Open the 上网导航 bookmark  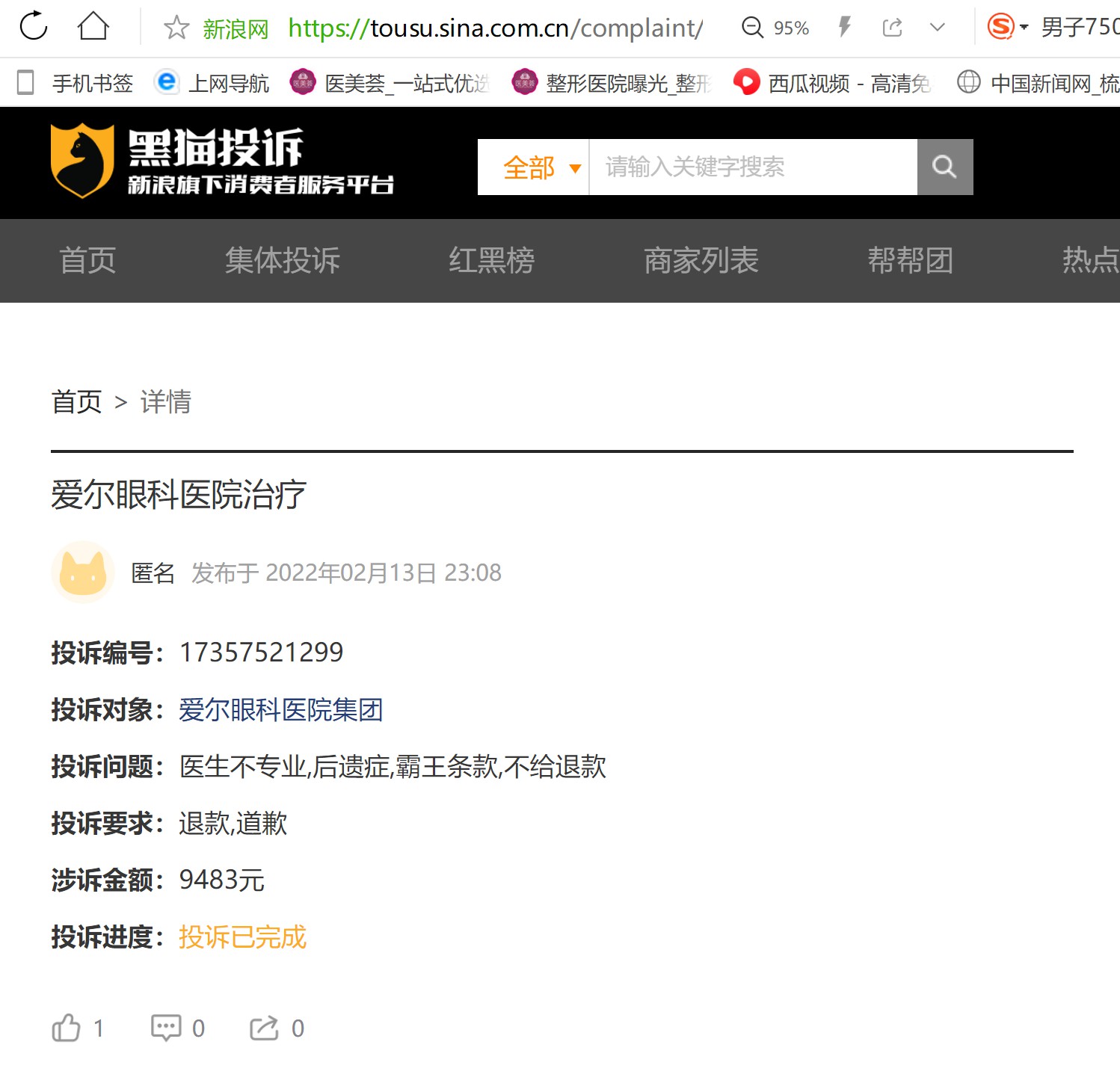(x=212, y=82)
